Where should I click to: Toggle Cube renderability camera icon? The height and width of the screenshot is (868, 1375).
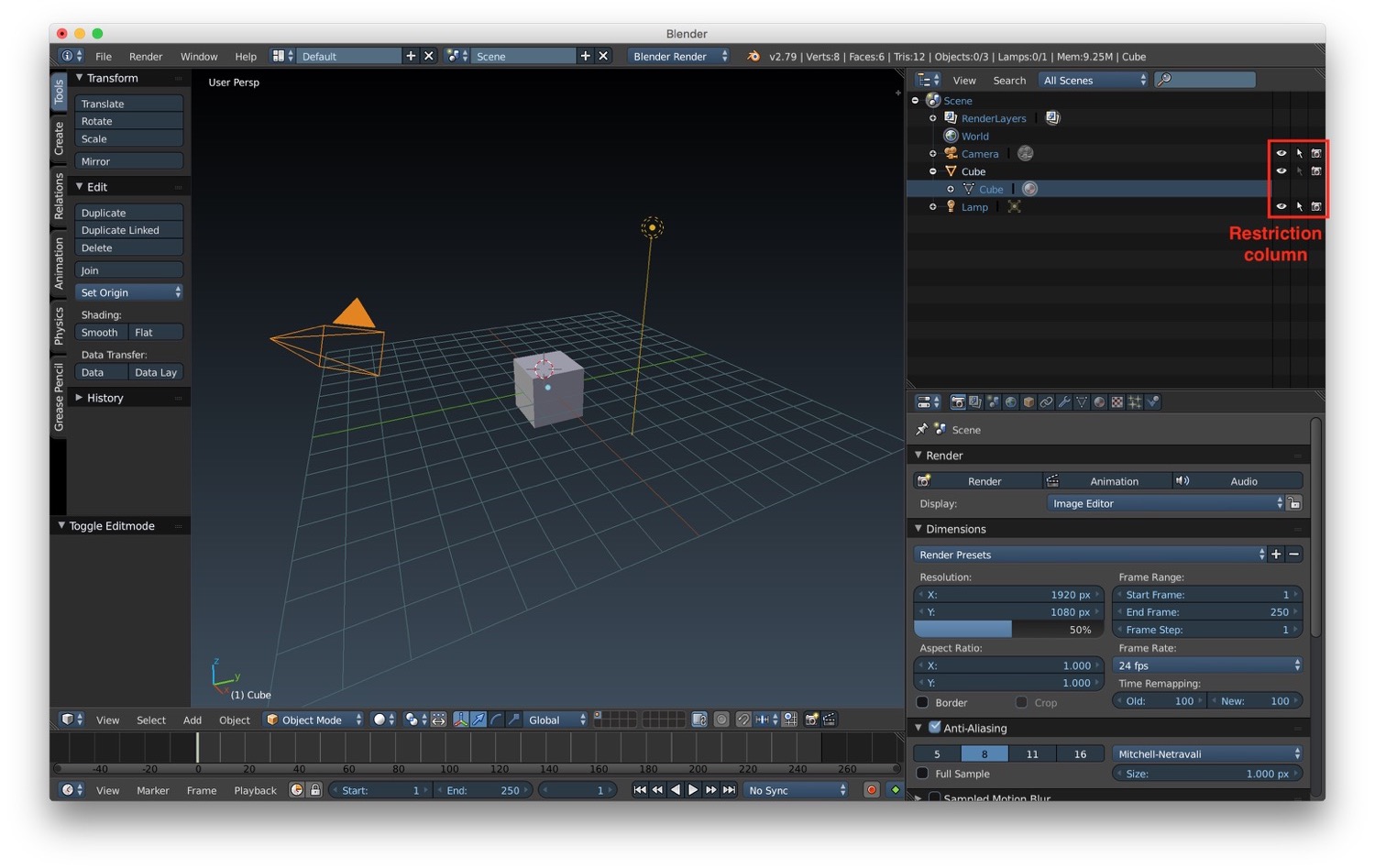click(x=1316, y=171)
